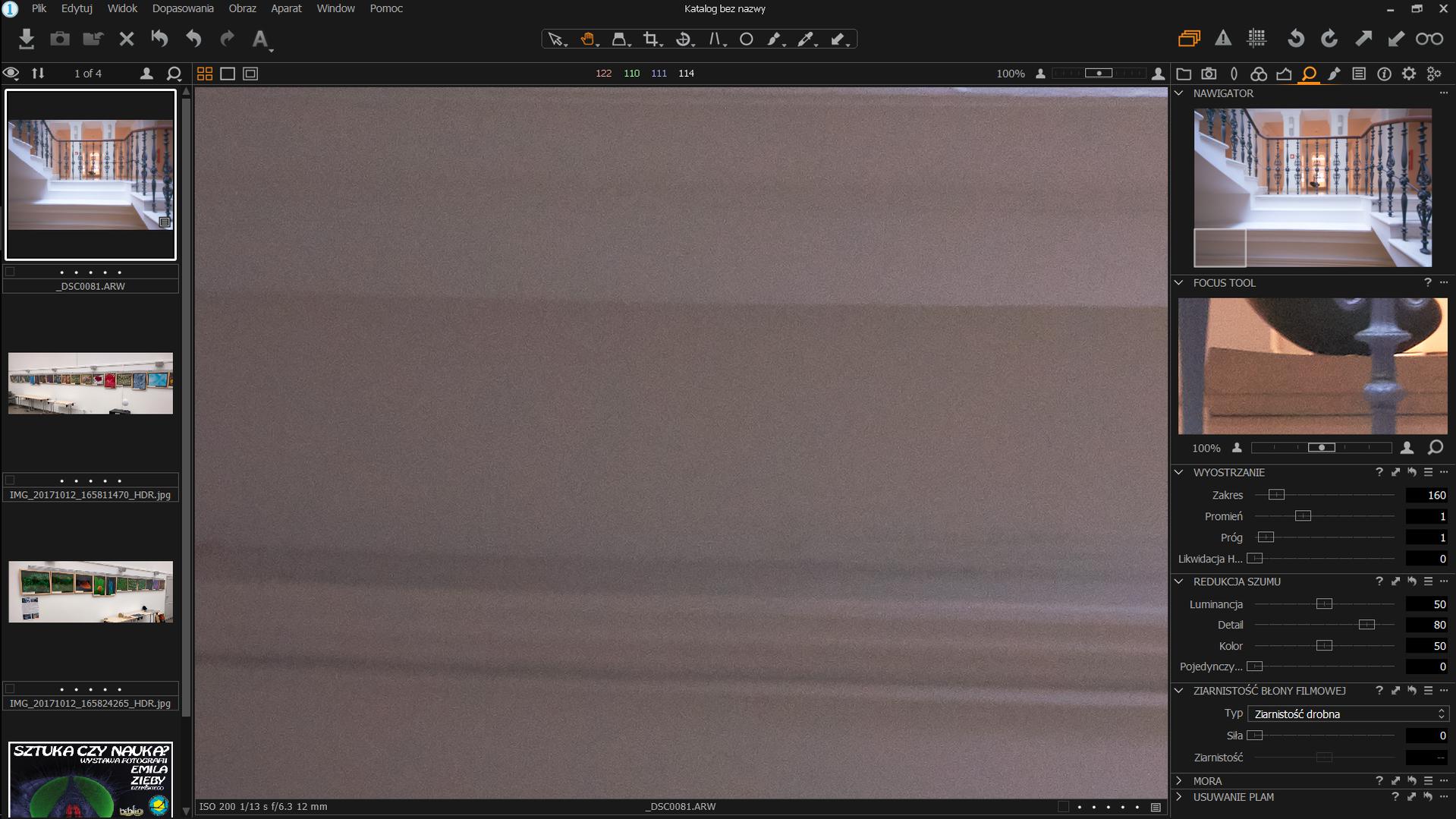1456x819 pixels.
Task: Tick the checkbox above _DSC0081.ARW
Action: click(x=10, y=272)
